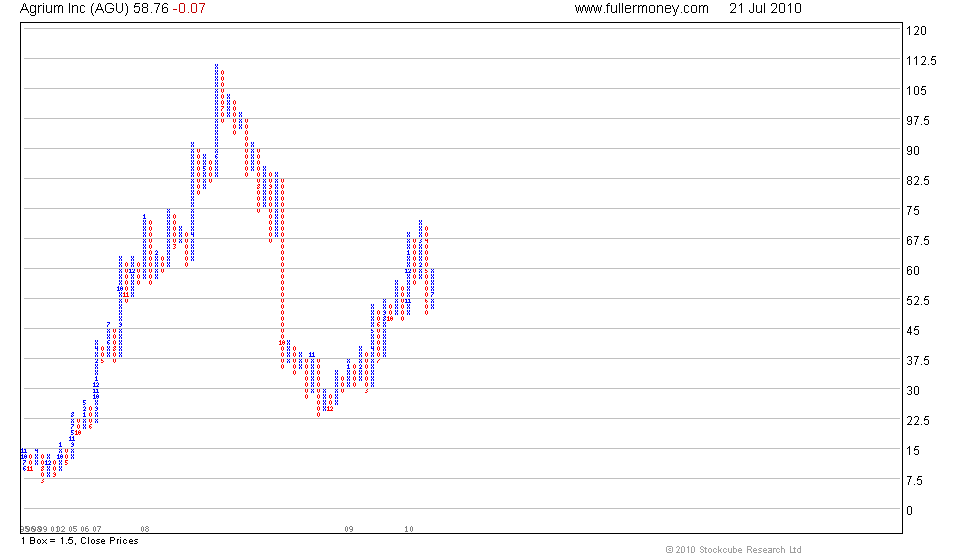Click the 112.5 price axis label
The width and height of the screenshot is (980, 560).
(921, 61)
